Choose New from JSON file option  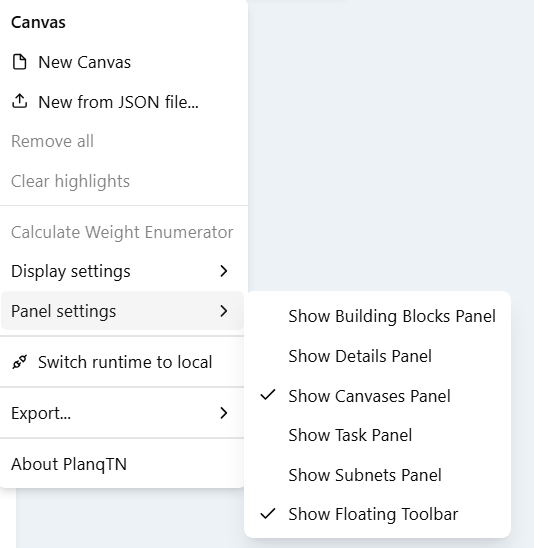coord(122,102)
